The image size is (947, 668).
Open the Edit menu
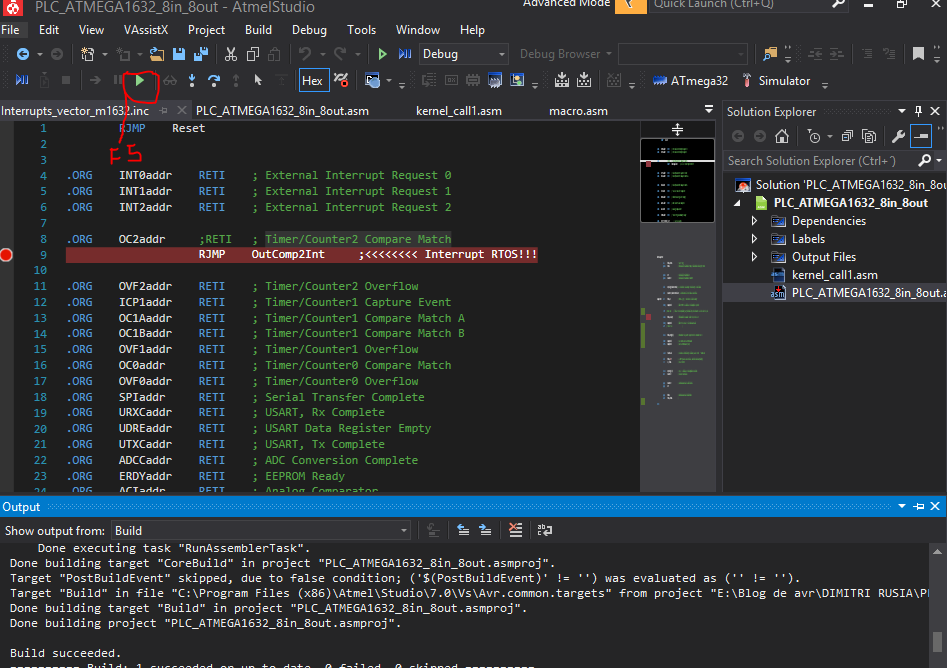[x=49, y=30]
